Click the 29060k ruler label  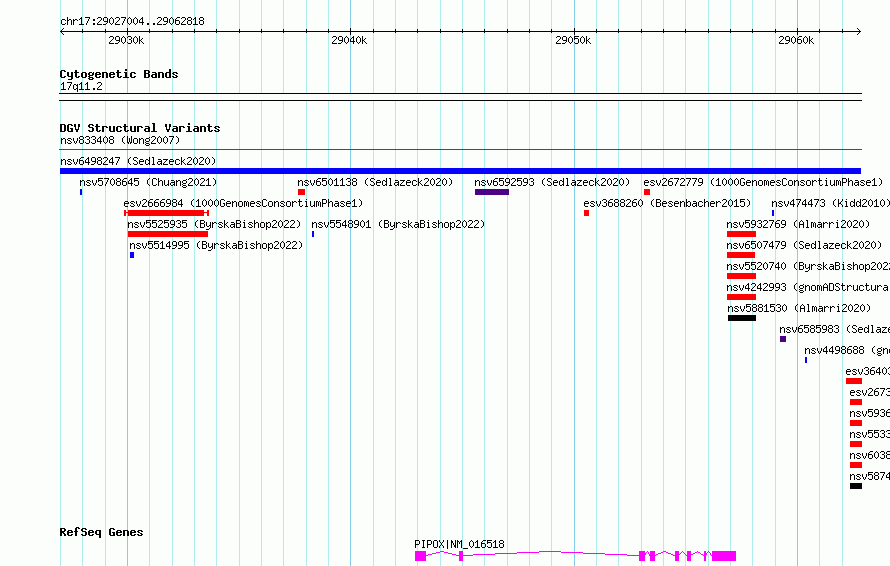pos(796,40)
